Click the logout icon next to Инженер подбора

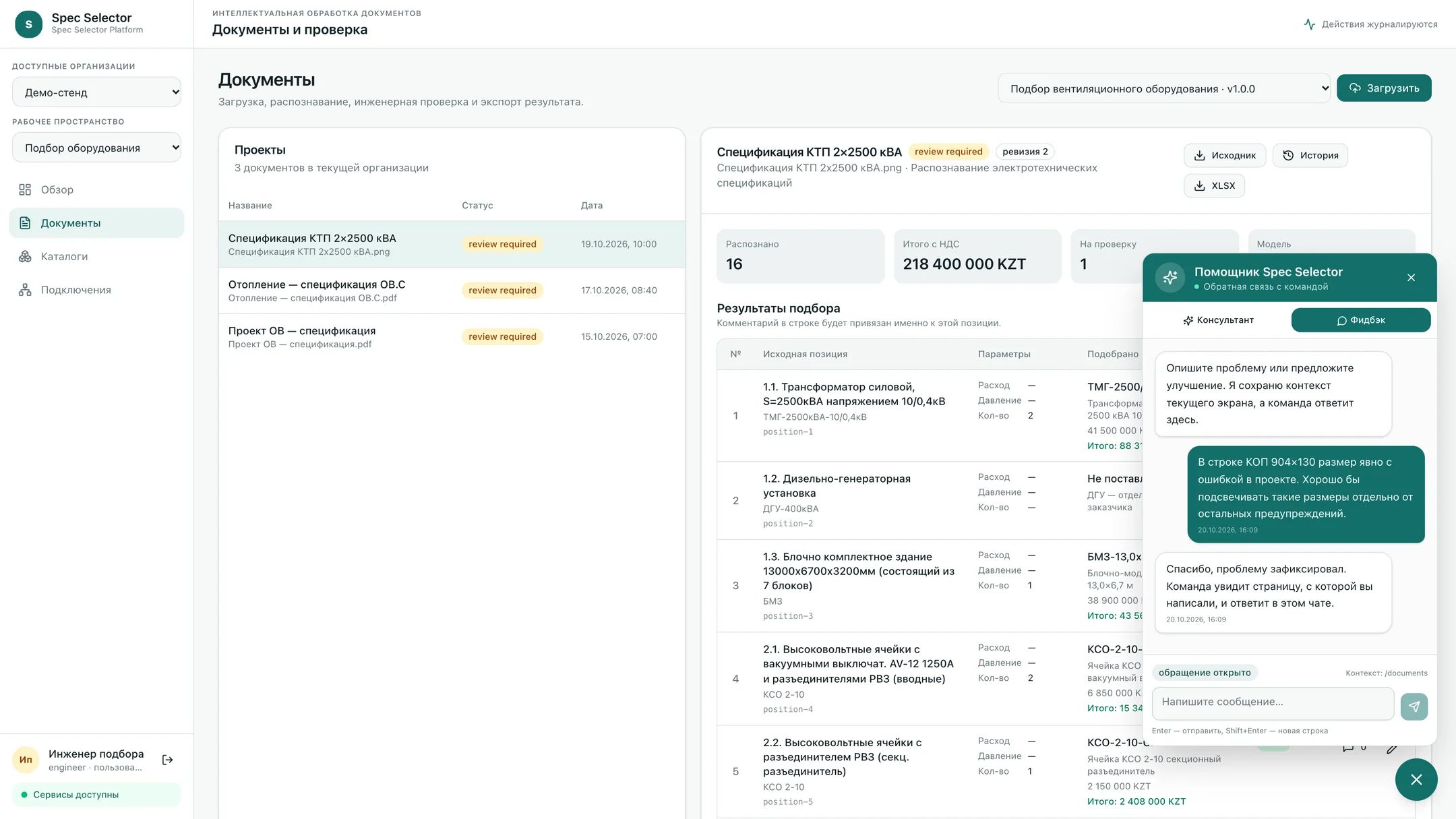168,760
